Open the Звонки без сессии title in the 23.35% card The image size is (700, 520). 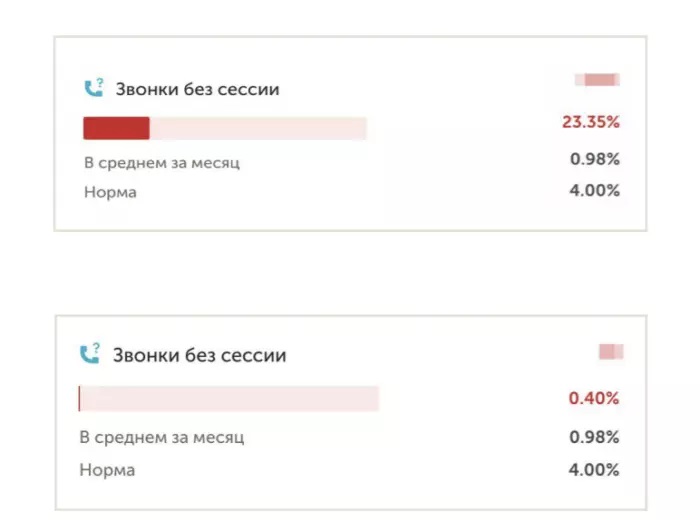[196, 89]
